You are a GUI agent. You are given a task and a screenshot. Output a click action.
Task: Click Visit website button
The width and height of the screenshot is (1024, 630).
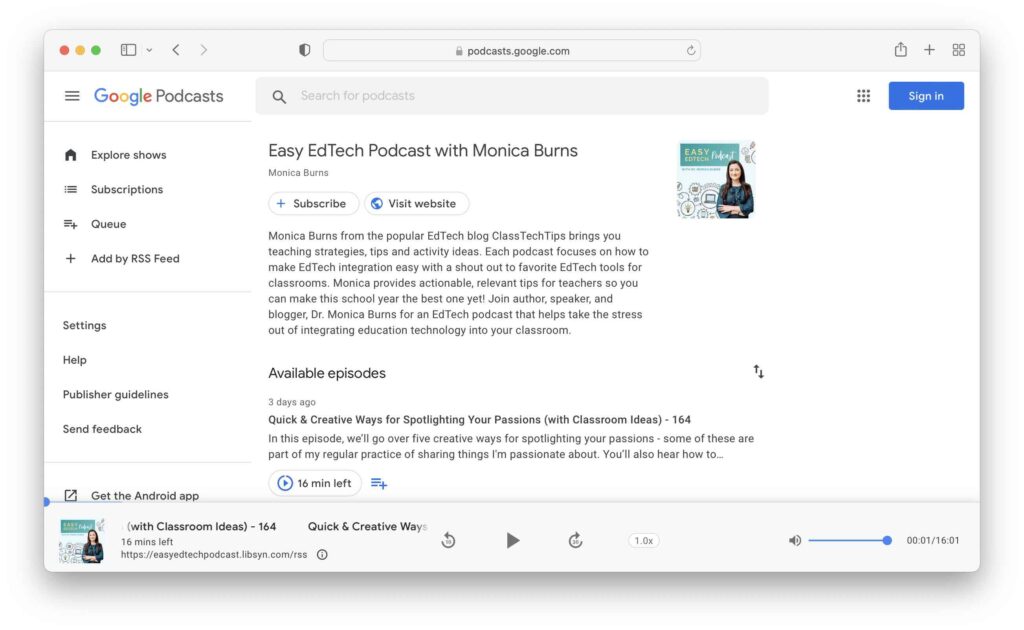pos(416,203)
